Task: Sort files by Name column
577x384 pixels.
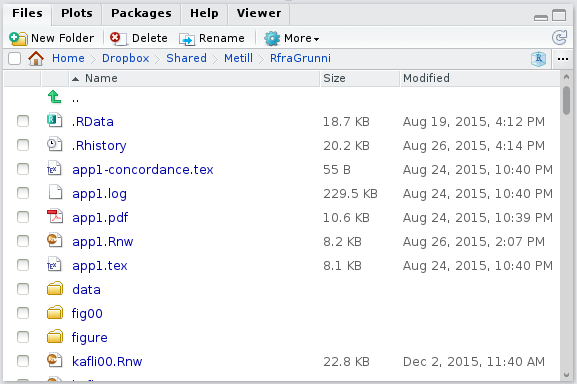Action: pos(194,78)
